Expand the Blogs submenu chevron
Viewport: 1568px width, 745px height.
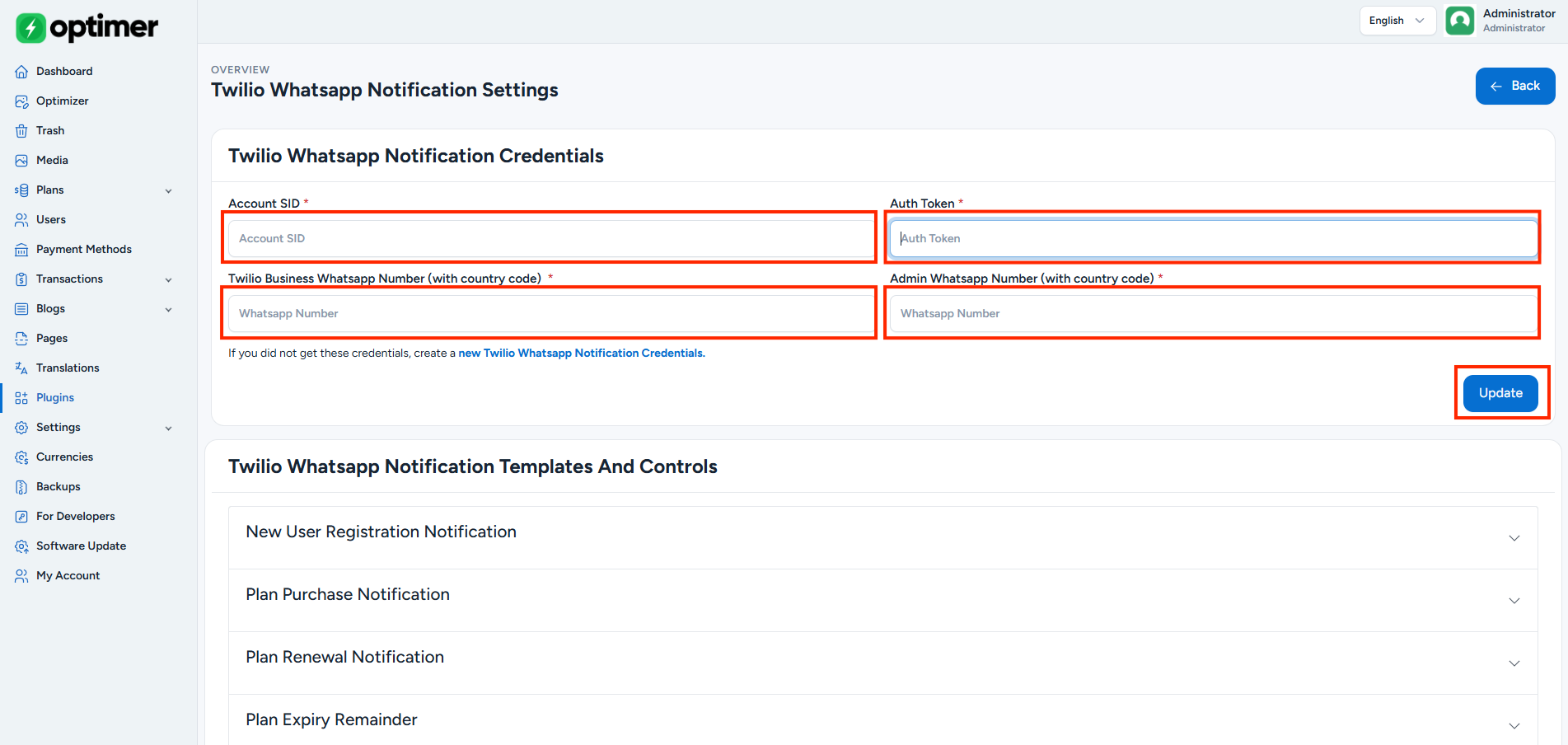point(169,310)
